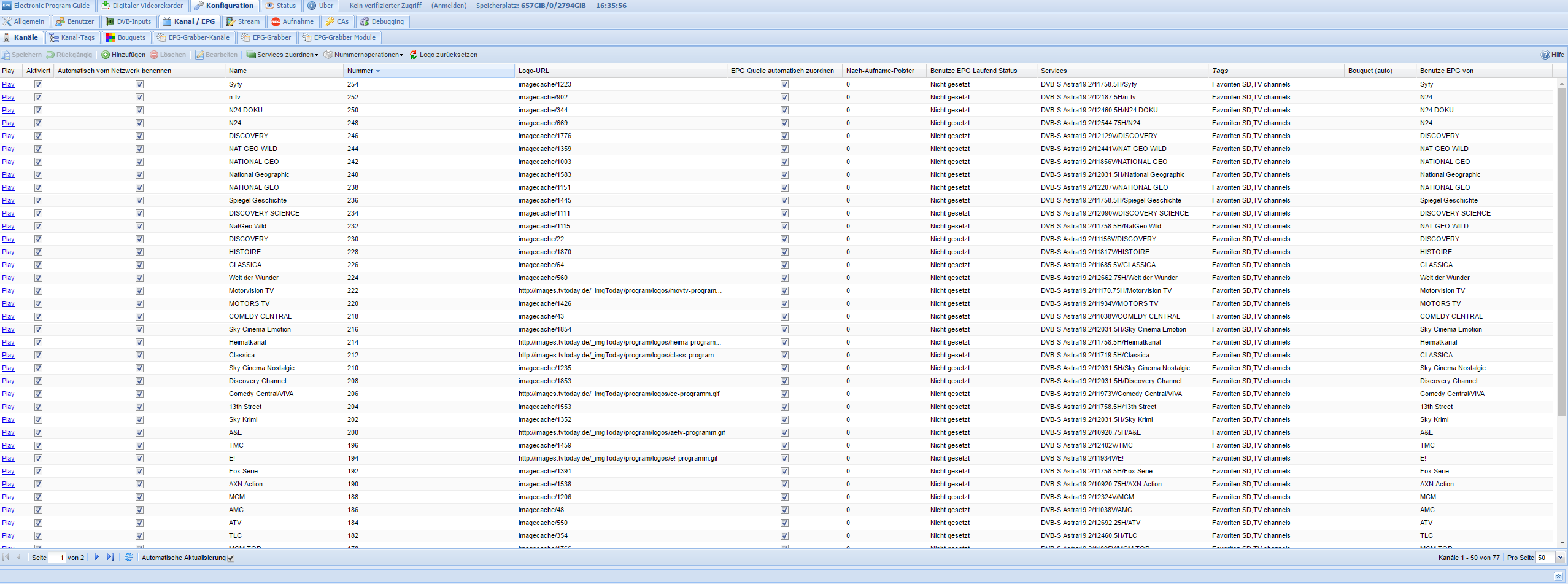Open Hilfe help icon
This screenshot has width=1568, height=584.
[x=1545, y=55]
